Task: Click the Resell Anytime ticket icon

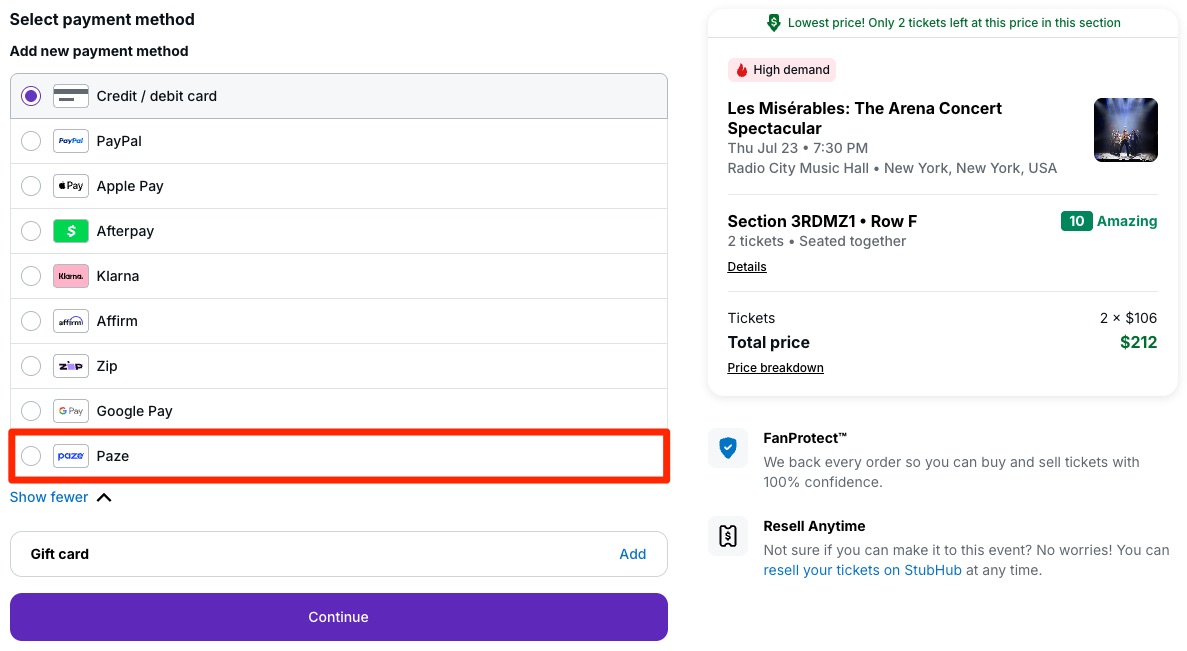Action: click(x=727, y=536)
